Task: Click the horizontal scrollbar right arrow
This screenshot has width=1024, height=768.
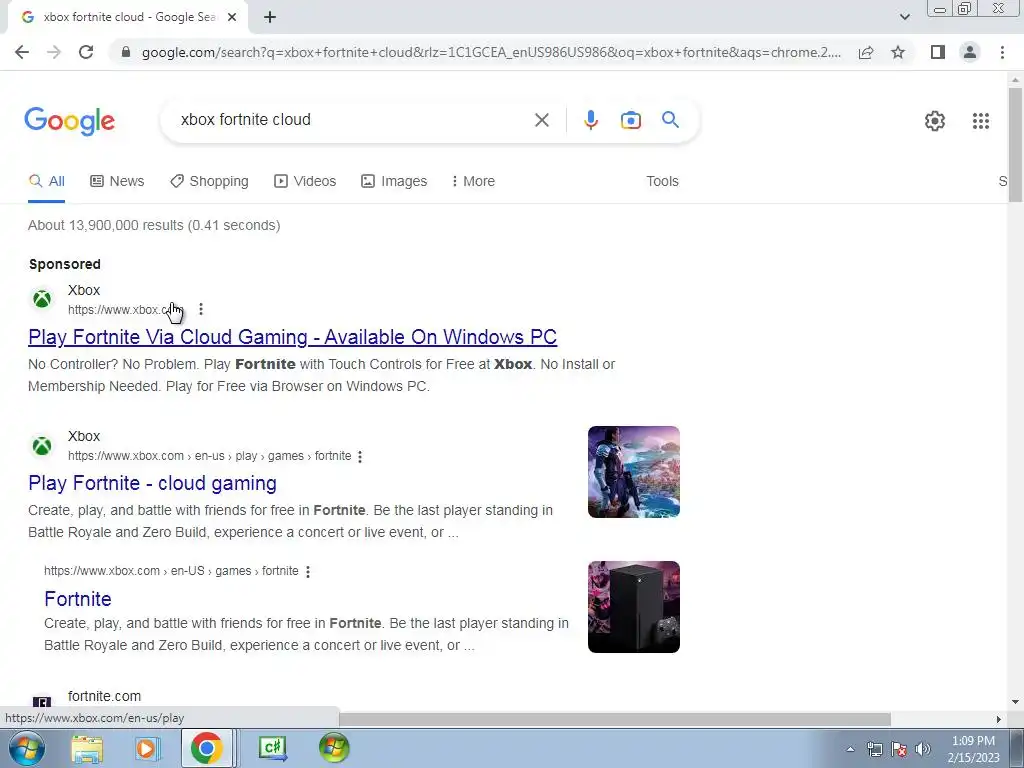Action: click(998, 719)
